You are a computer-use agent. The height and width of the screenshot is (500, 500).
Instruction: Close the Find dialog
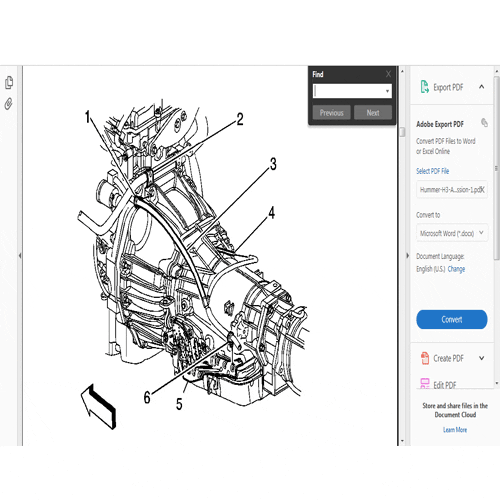pyautogui.click(x=388, y=74)
